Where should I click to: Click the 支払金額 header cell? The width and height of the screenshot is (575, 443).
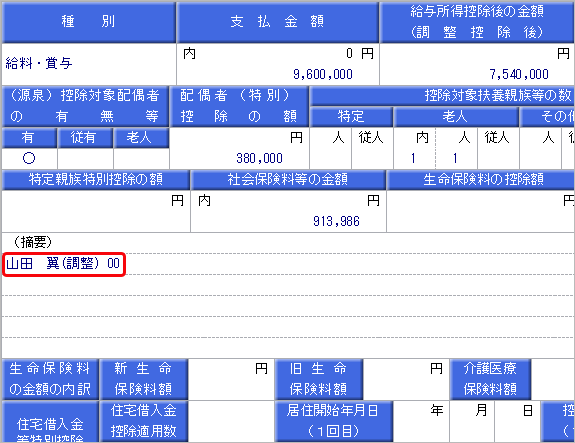[278, 22]
